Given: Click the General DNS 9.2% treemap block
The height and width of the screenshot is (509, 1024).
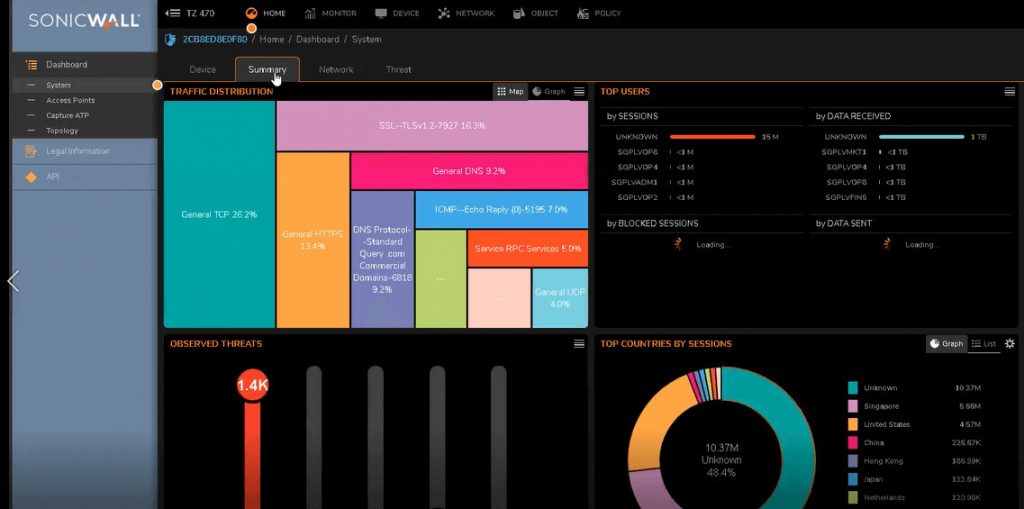Looking at the screenshot, I should tap(469, 171).
